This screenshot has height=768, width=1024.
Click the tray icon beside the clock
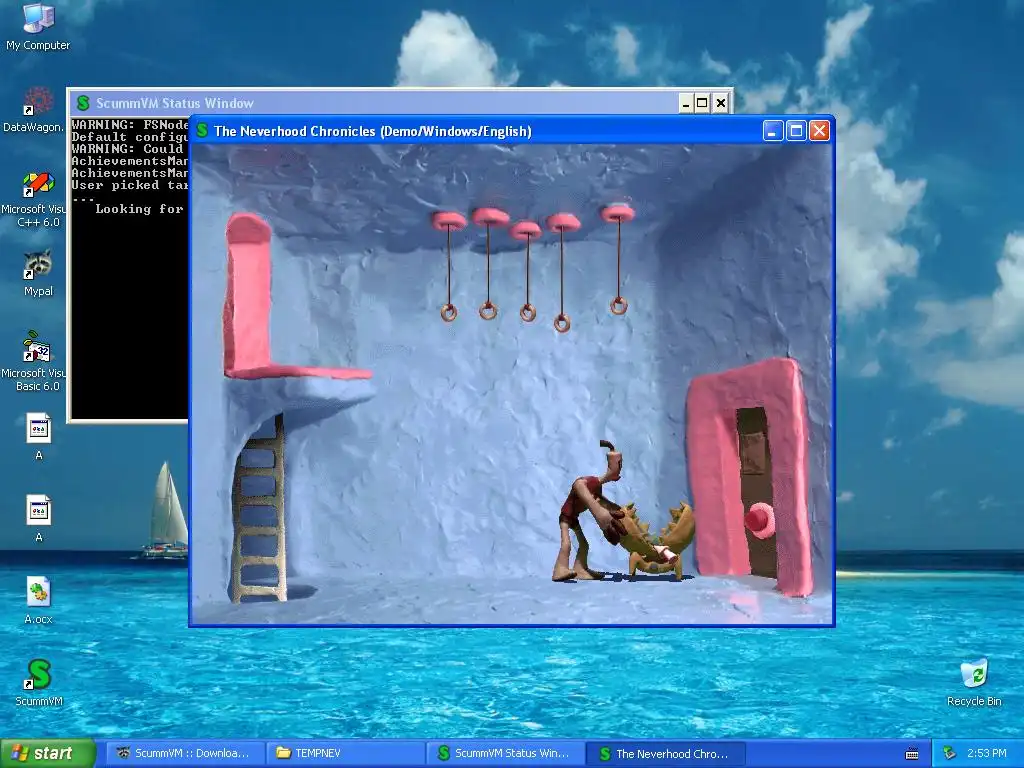point(950,753)
